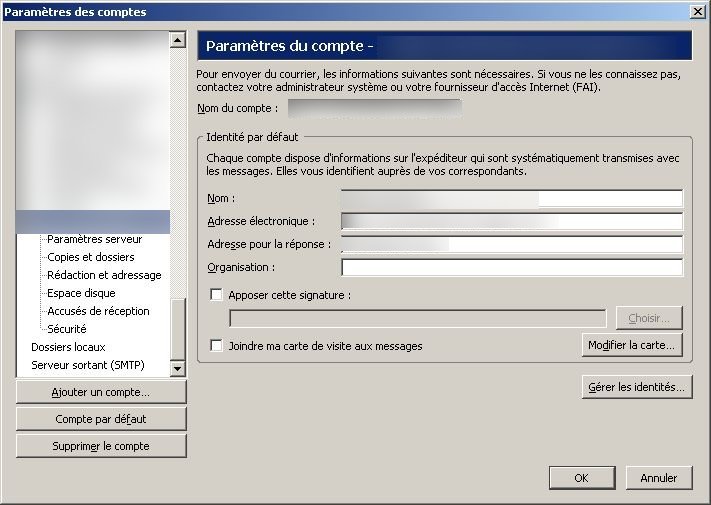Close the Paramètres des comptes dialog
The width and height of the screenshot is (711, 505).
tap(696, 12)
